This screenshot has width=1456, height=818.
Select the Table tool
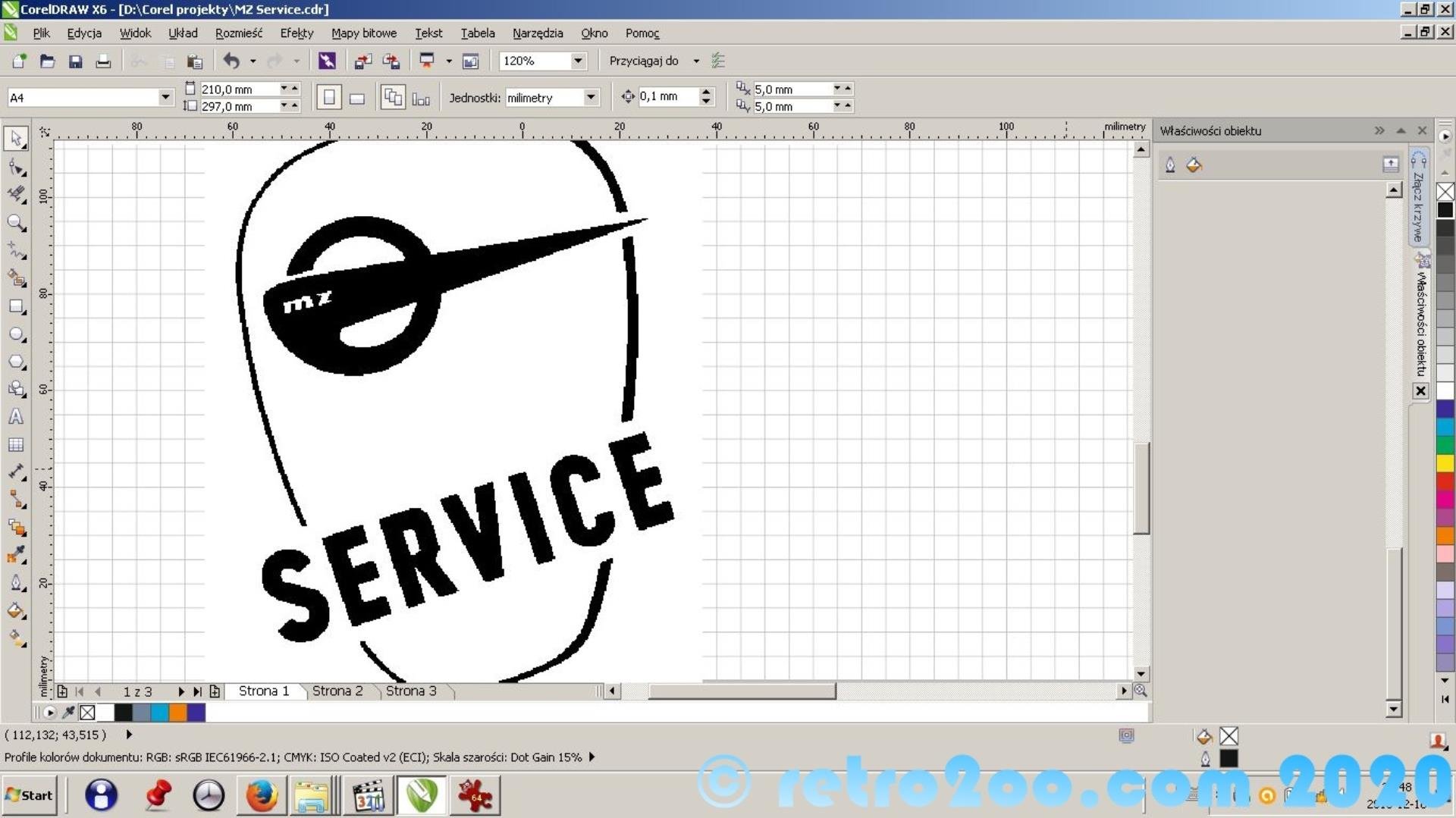point(16,445)
